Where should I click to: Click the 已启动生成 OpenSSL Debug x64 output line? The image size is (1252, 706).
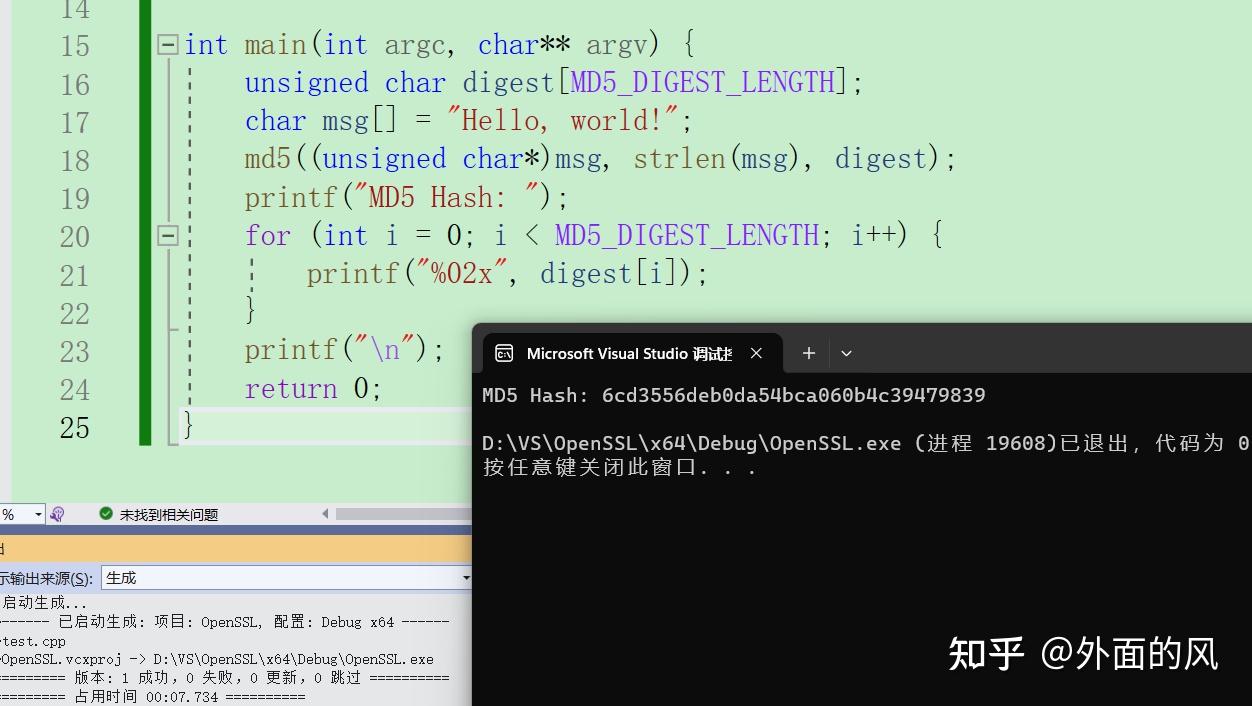coord(225,622)
